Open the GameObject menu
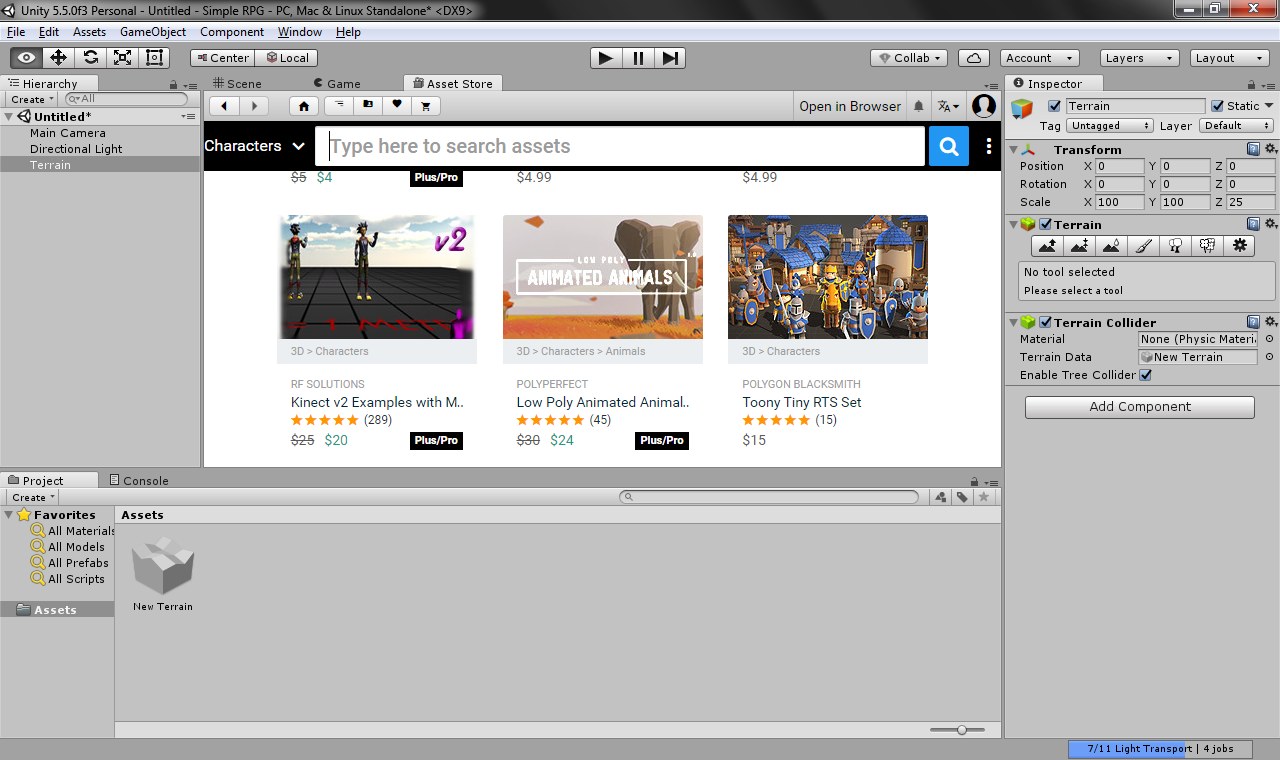1280x760 pixels. pyautogui.click(x=153, y=32)
